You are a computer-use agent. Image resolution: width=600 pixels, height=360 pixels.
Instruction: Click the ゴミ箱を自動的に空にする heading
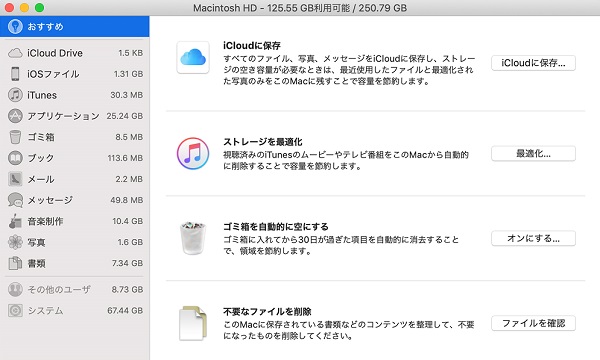(x=276, y=227)
